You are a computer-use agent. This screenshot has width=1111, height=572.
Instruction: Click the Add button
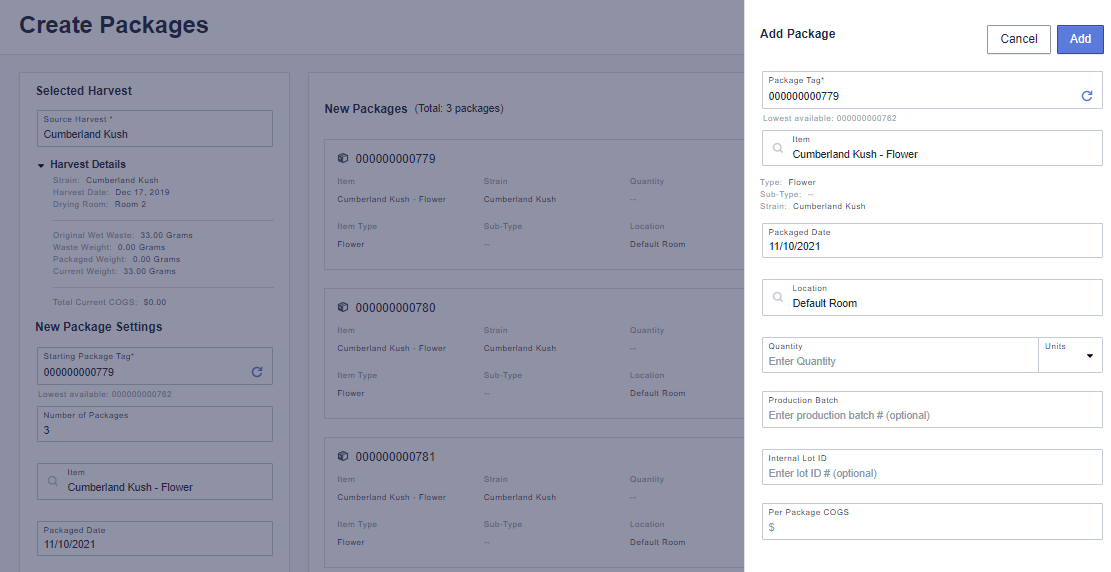point(1080,39)
